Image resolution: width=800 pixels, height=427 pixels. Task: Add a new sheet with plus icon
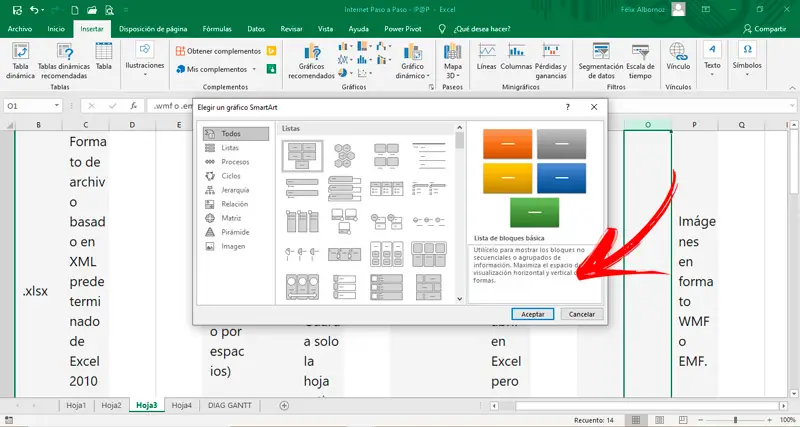pos(284,406)
